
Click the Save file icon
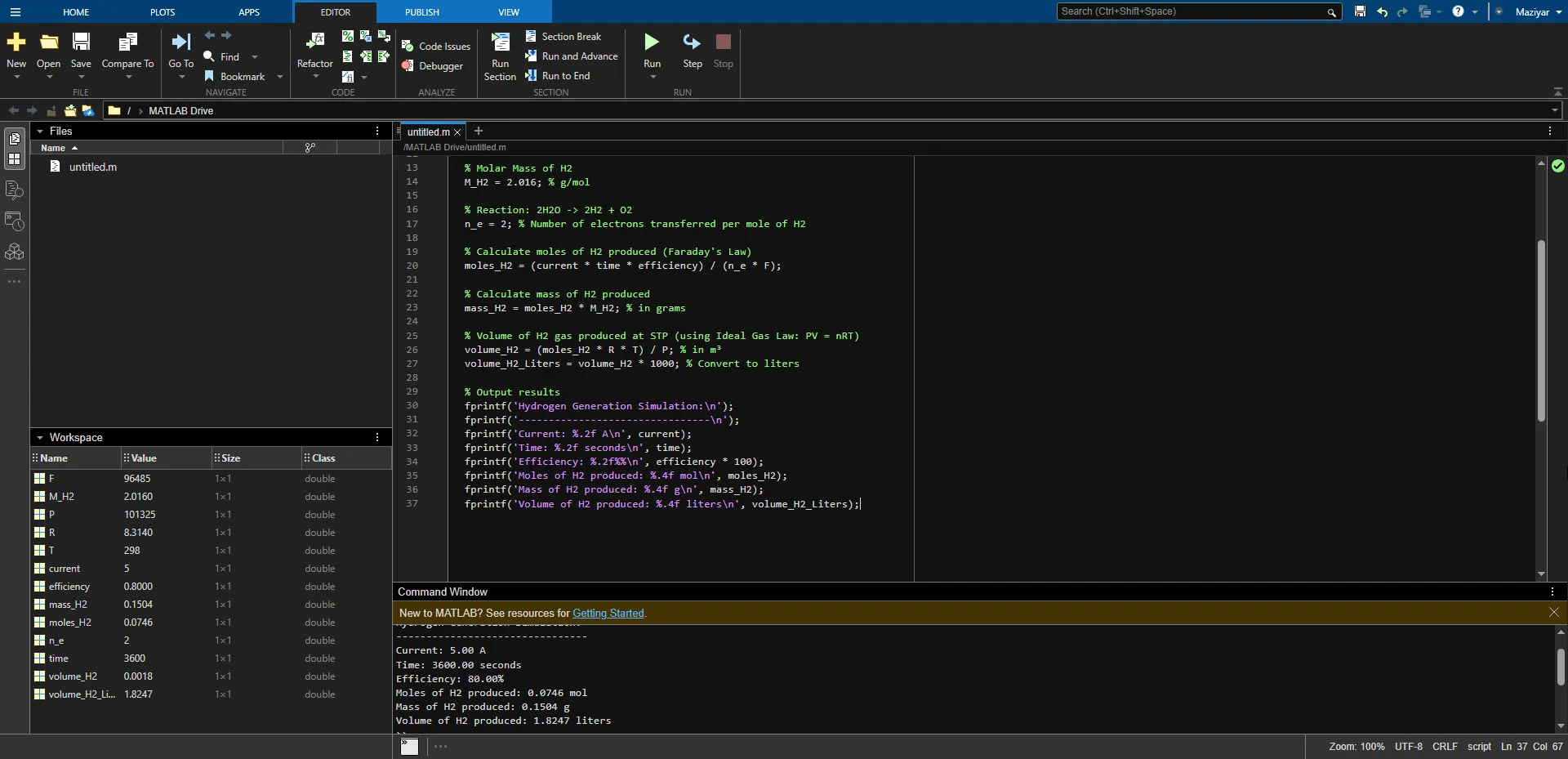pyautogui.click(x=81, y=42)
